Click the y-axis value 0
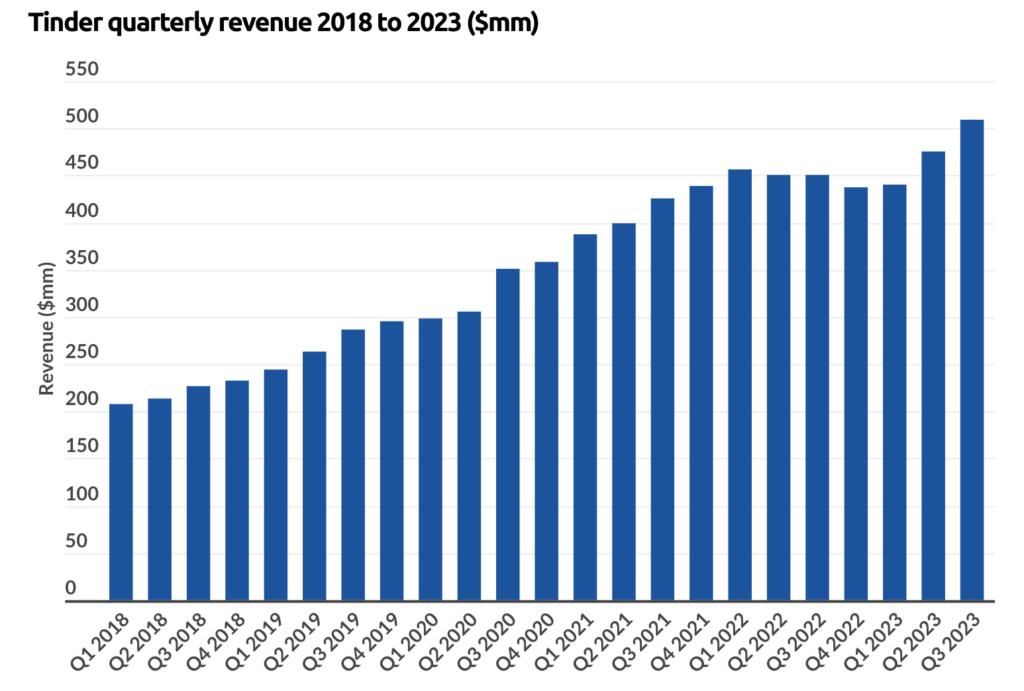This screenshot has height=691, width=1024. pyautogui.click(x=71, y=588)
